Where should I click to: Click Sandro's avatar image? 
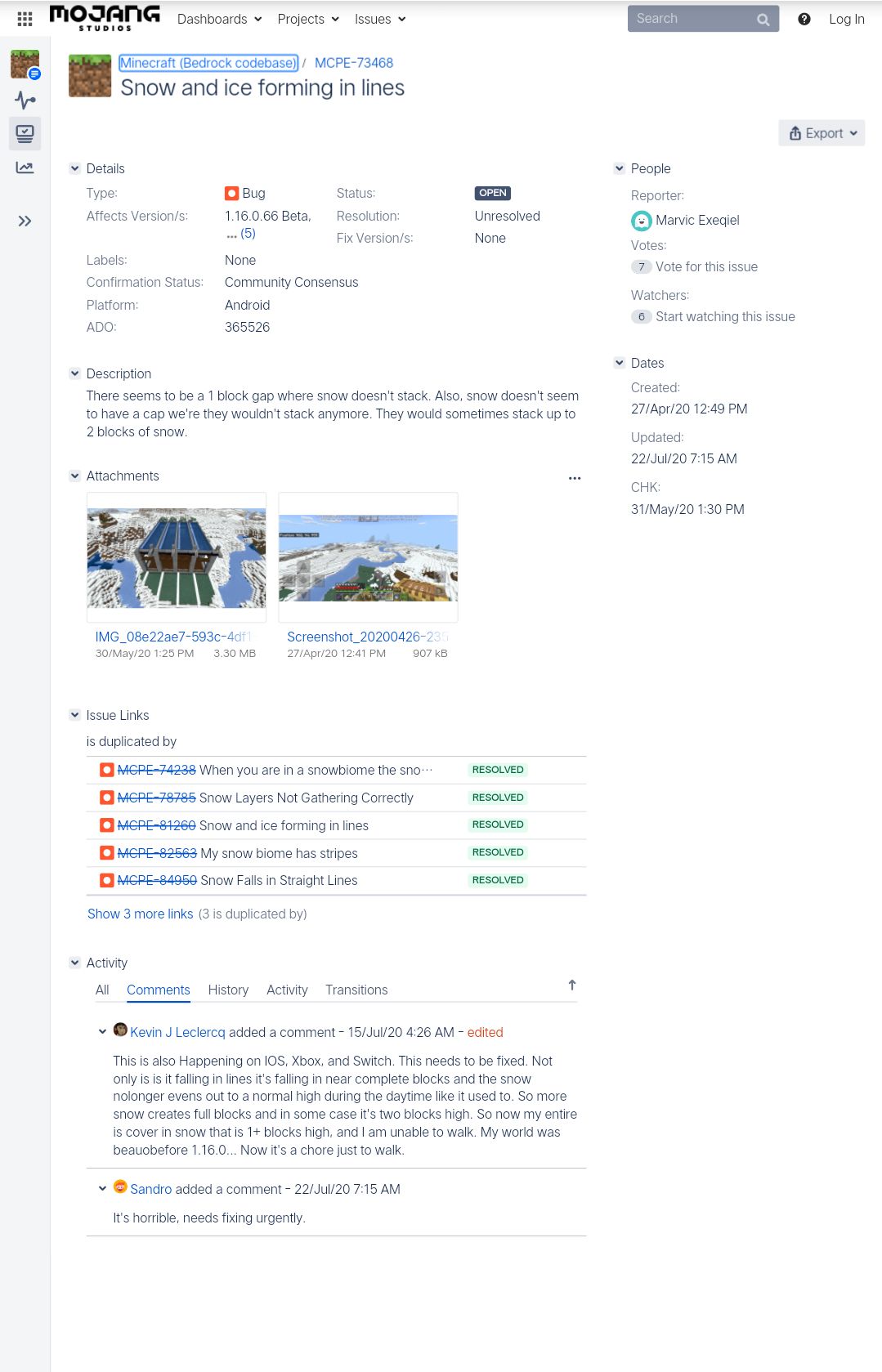[120, 1187]
